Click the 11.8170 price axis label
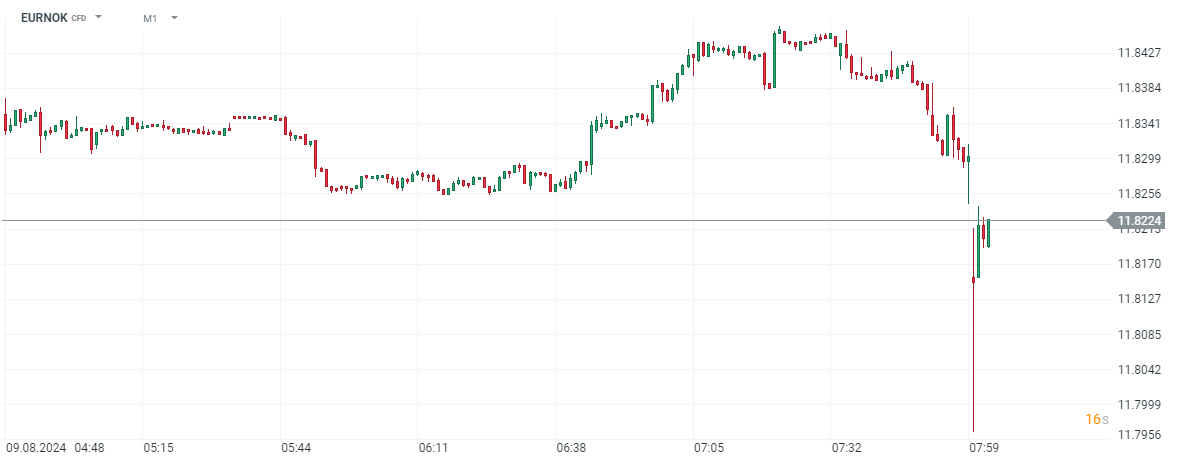1177x465 pixels. tap(1139, 264)
